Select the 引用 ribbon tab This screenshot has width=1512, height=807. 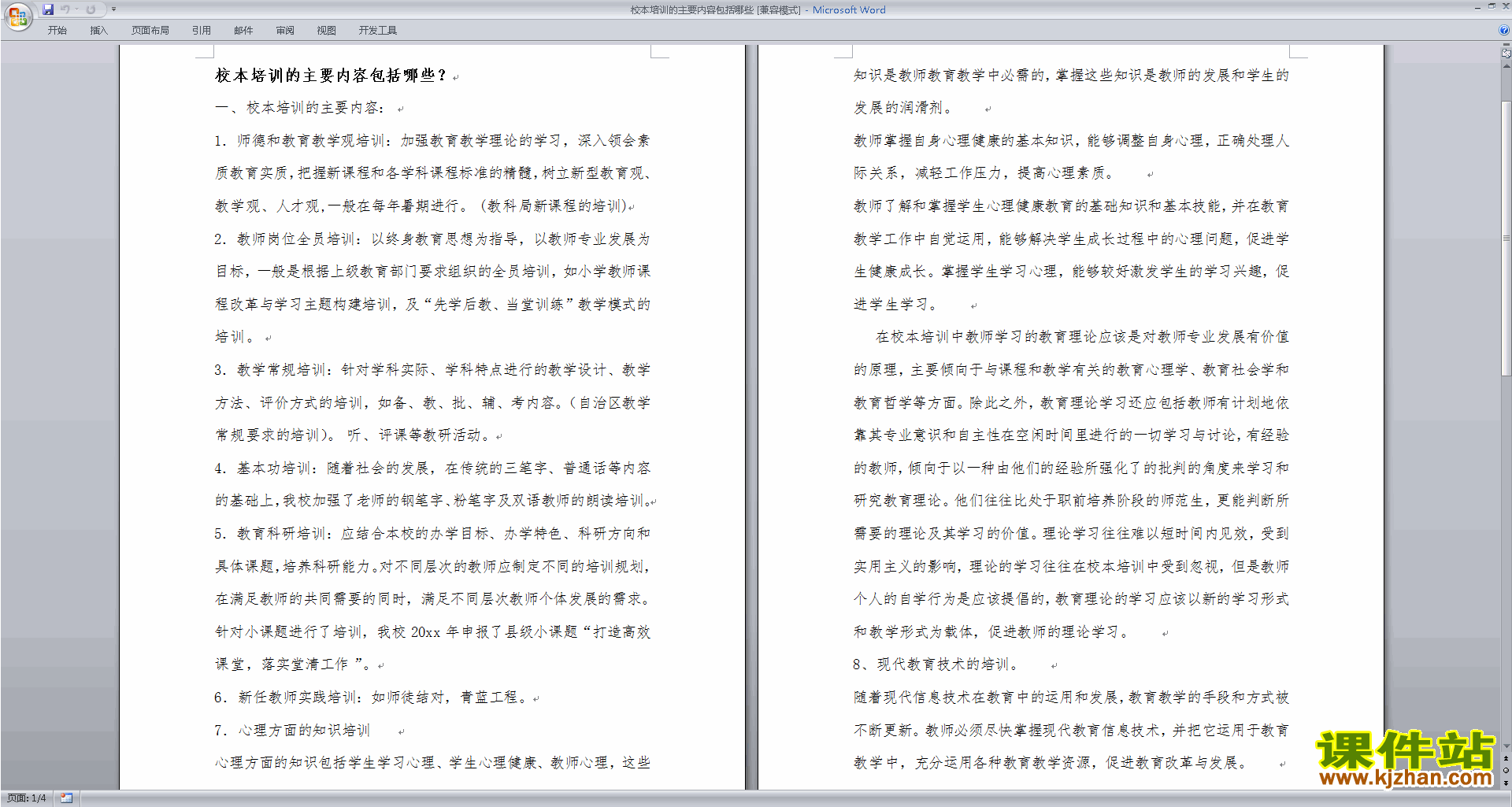point(202,31)
